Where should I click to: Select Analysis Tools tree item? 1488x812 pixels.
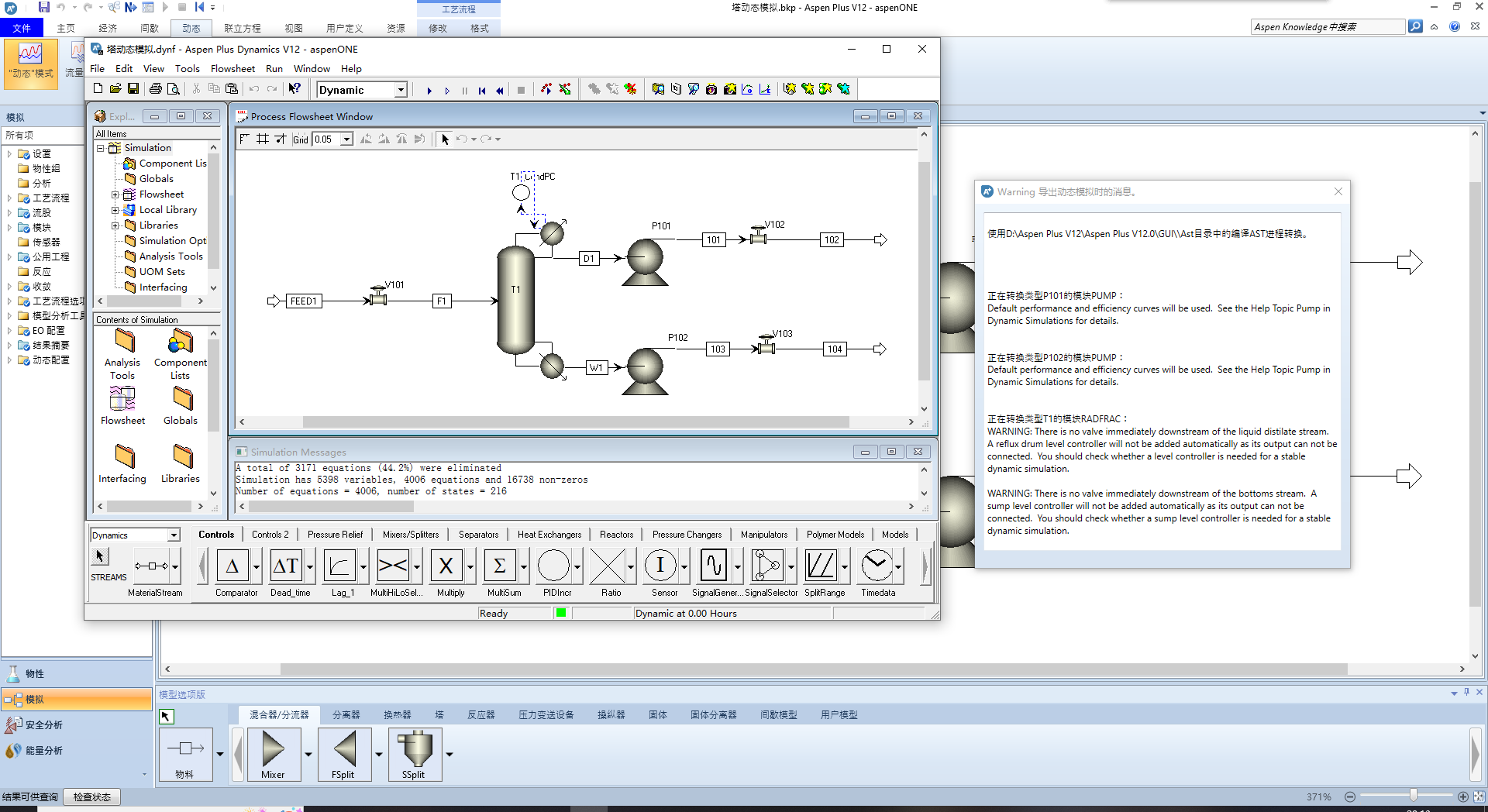(x=164, y=256)
